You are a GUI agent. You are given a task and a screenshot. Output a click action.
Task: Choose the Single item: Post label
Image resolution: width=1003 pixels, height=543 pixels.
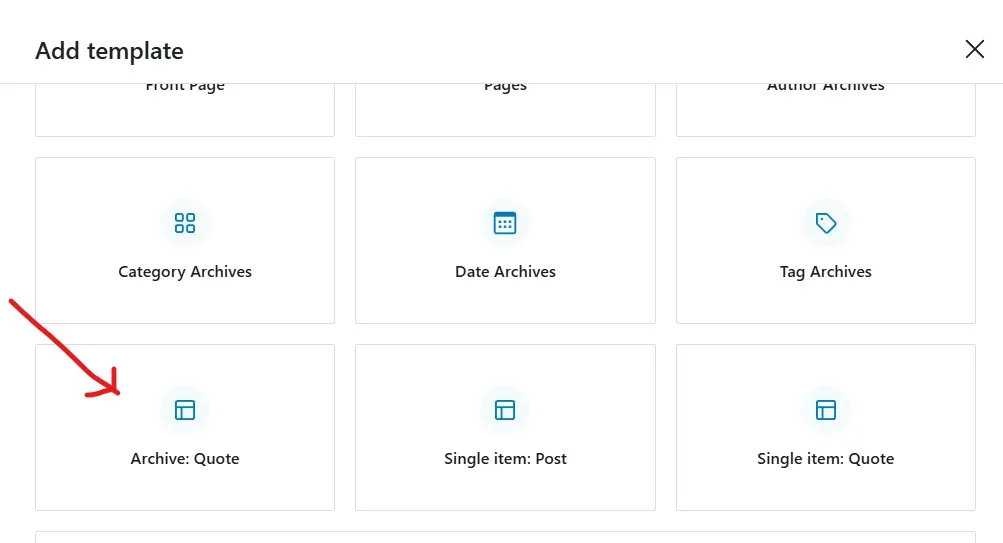click(x=505, y=459)
